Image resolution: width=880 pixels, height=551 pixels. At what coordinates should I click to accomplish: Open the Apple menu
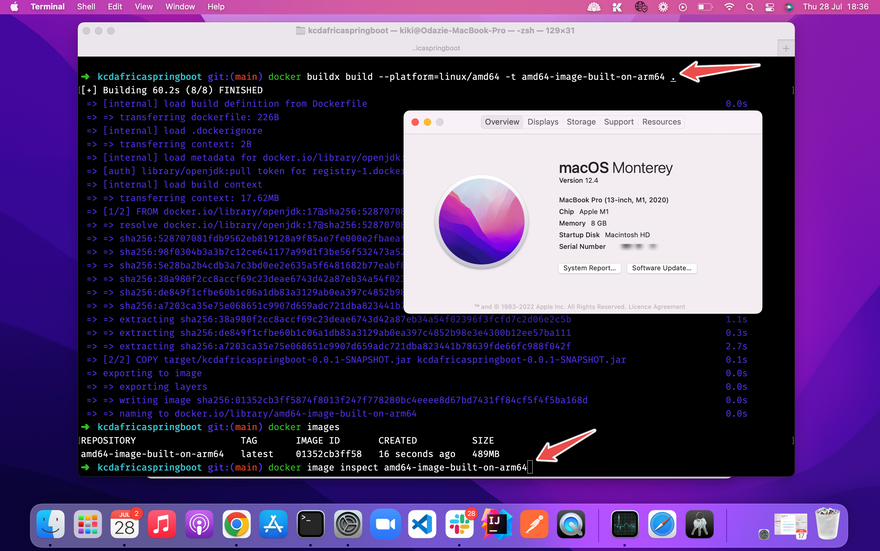click(x=15, y=7)
